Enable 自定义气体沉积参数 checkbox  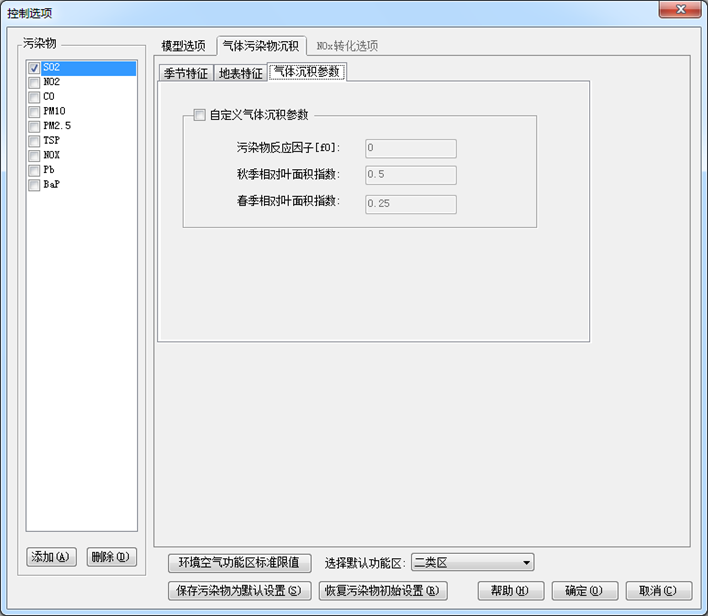pyautogui.click(x=199, y=115)
